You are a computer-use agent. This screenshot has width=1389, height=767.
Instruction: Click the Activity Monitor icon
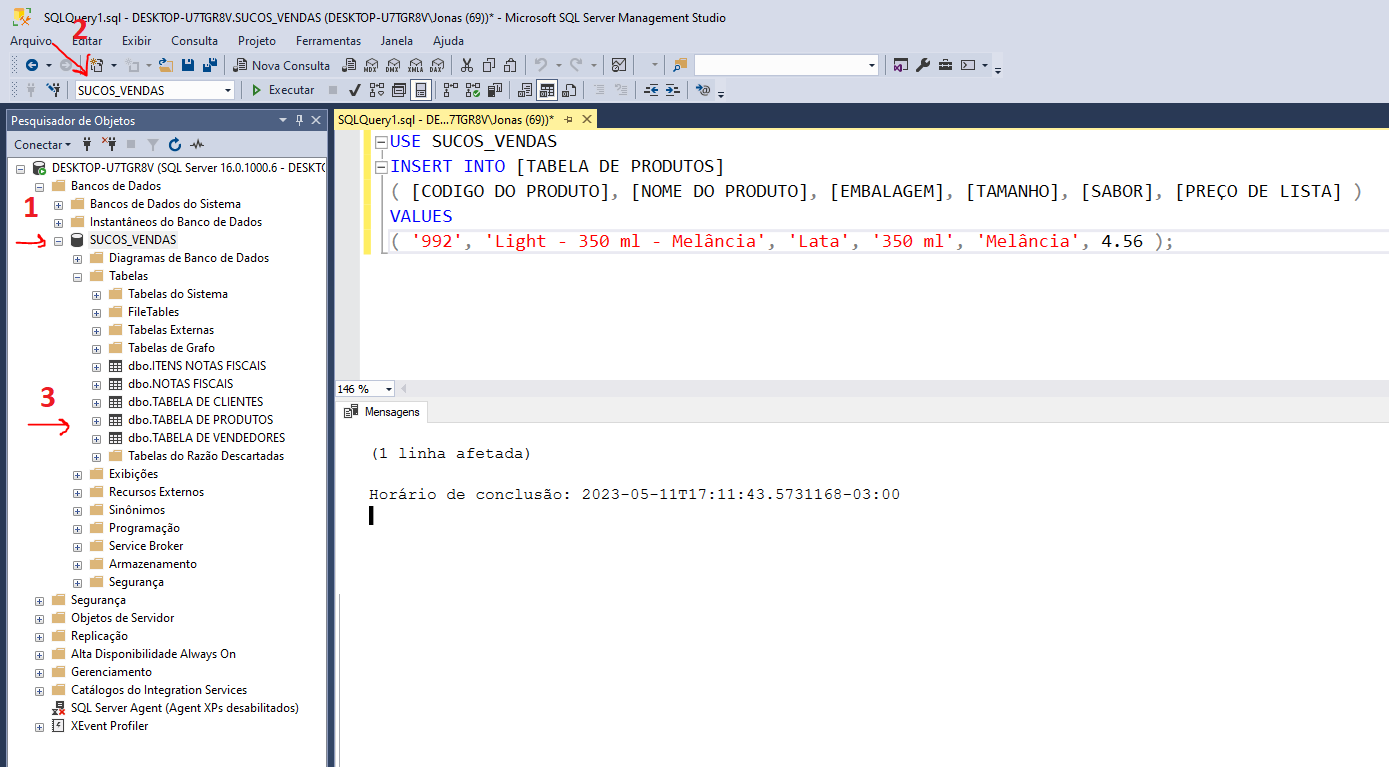pos(619,65)
